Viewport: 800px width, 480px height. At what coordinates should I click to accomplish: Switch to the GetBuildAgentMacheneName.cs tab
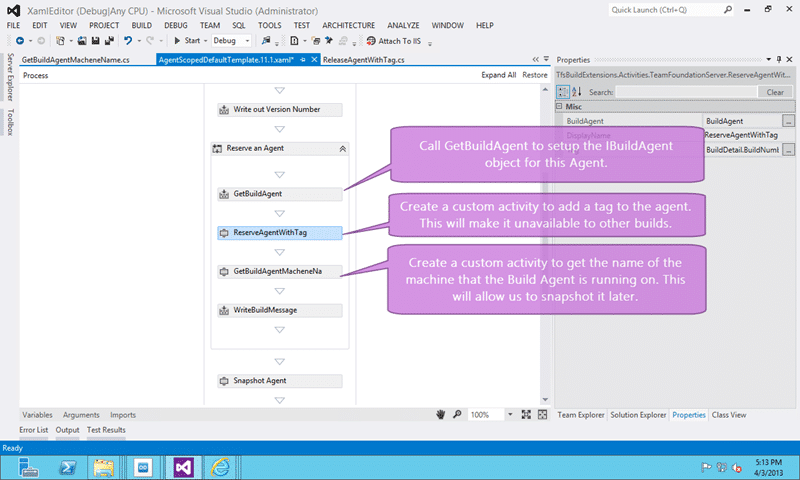76,60
